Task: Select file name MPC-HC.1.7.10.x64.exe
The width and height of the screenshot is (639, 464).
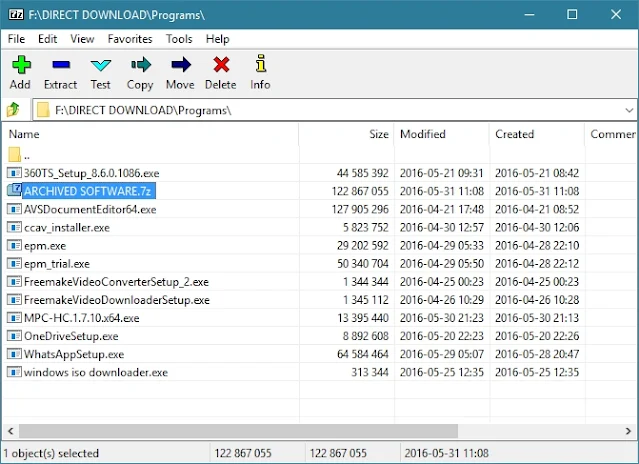Action: [x=82, y=318]
